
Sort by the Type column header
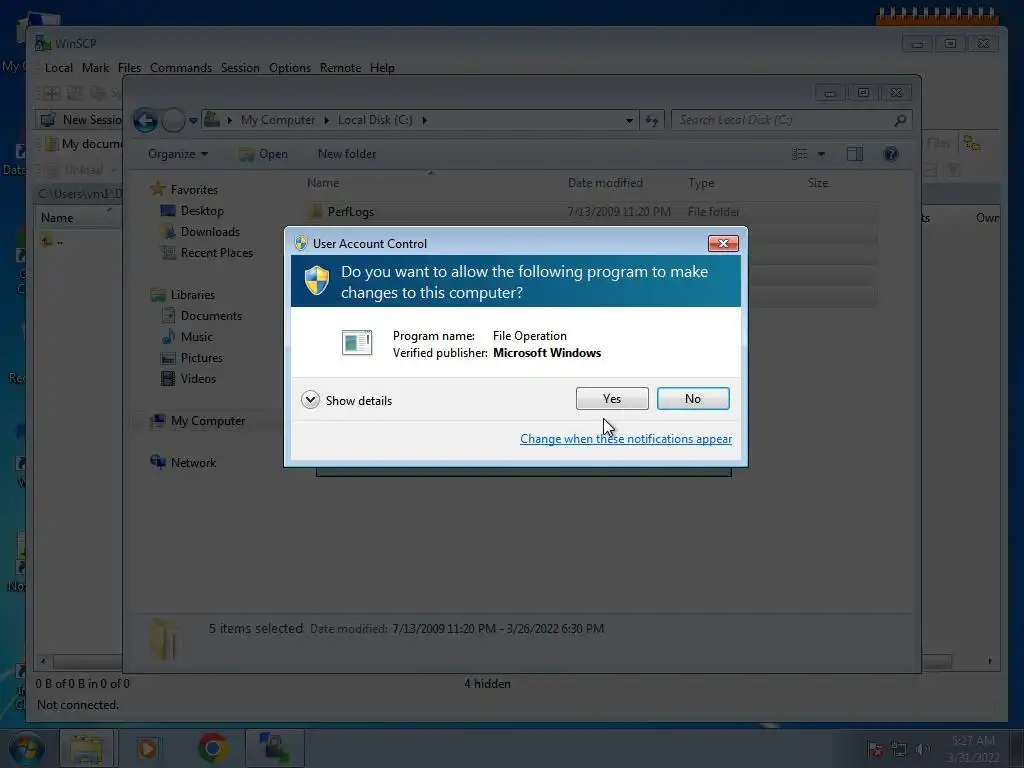pyautogui.click(x=701, y=183)
